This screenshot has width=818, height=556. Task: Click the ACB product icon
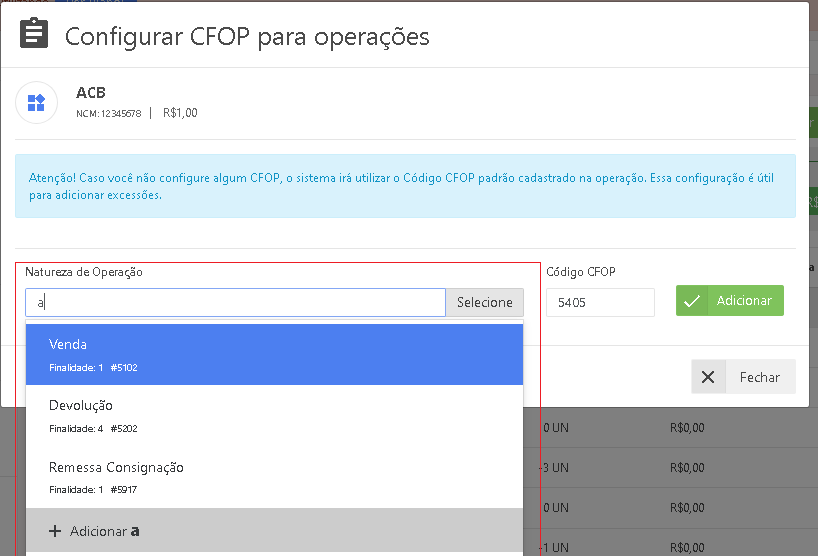point(36,102)
